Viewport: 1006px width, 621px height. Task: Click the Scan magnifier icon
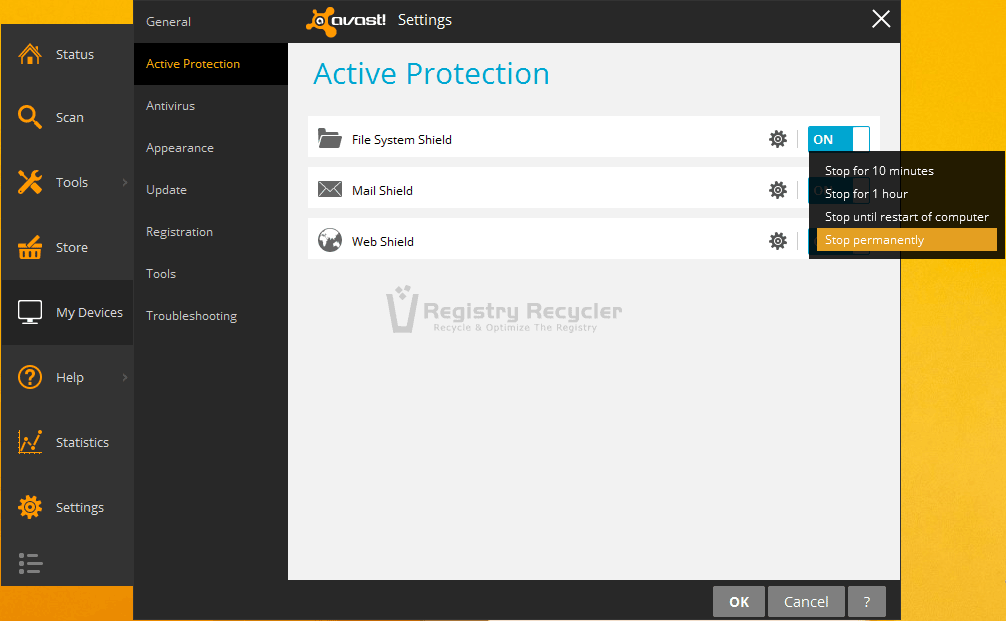click(x=30, y=117)
